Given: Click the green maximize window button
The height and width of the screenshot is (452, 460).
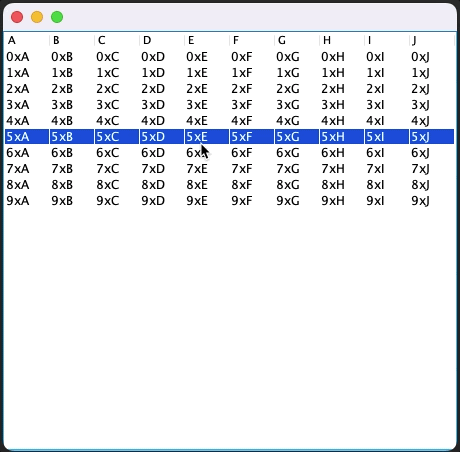Looking at the screenshot, I should tap(57, 17).
